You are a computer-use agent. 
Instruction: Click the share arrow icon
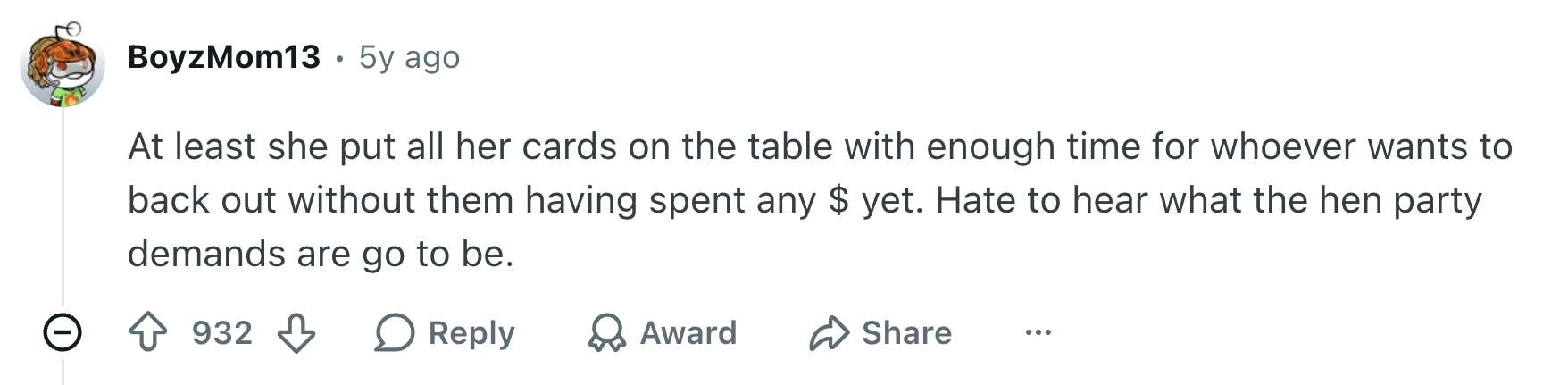(x=829, y=333)
